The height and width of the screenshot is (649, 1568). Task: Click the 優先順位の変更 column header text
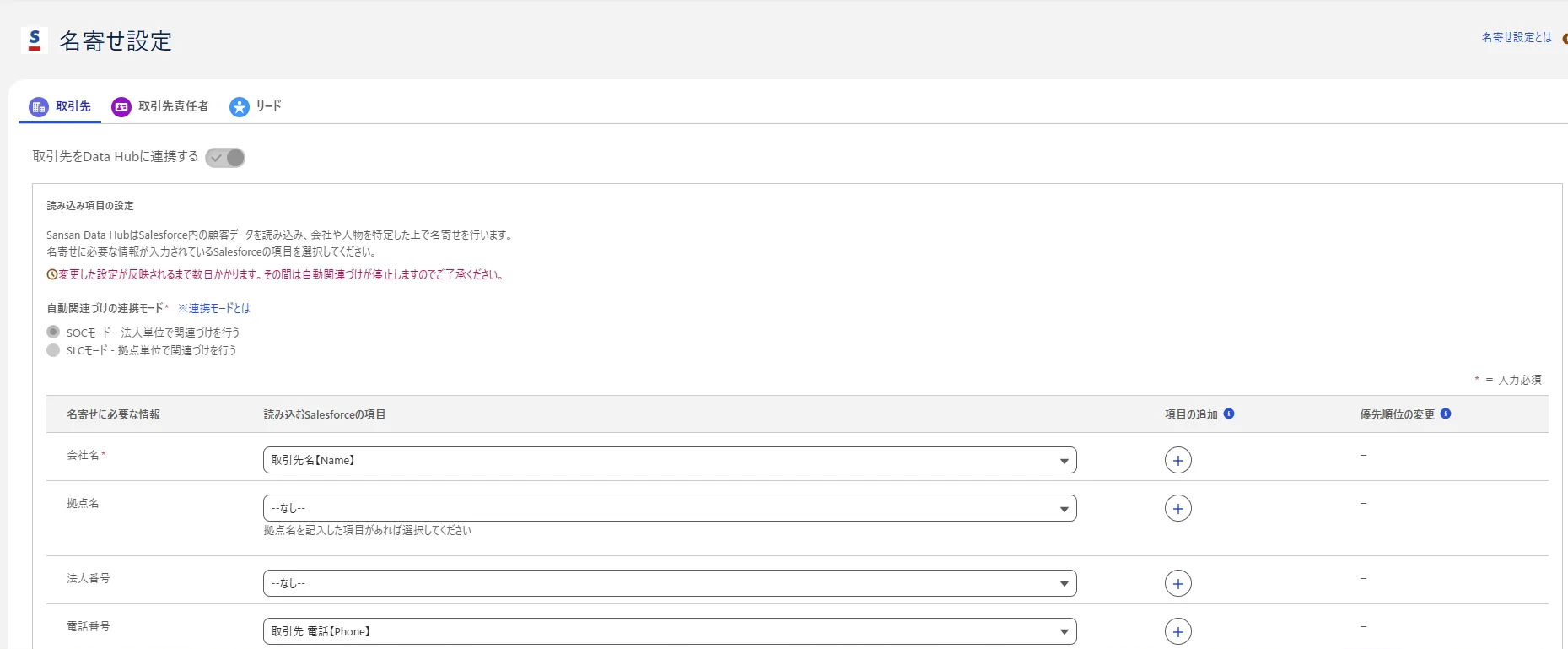(x=1397, y=414)
